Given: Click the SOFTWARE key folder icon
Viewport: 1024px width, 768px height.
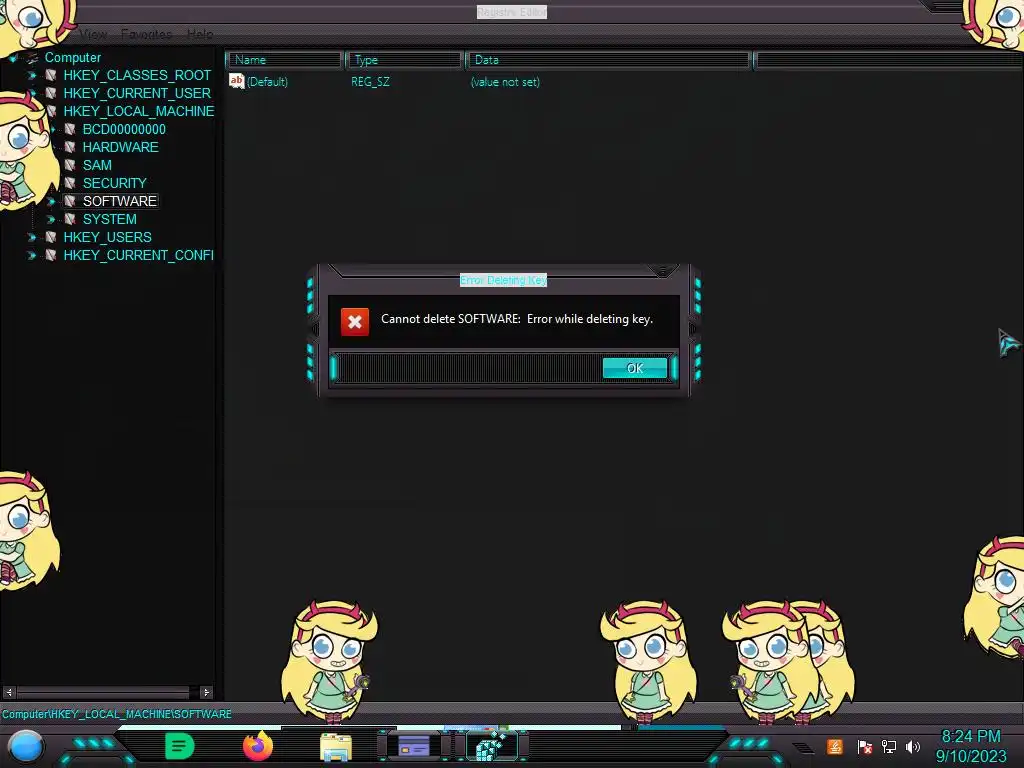Looking at the screenshot, I should click(x=69, y=201).
